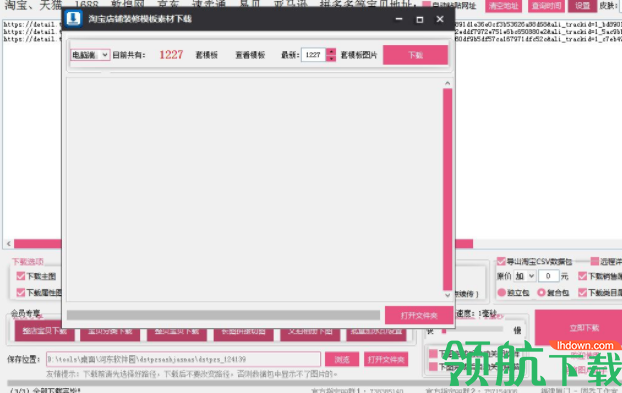Open the 加 price adjustment dropdown
622x393 pixels.
525,276
